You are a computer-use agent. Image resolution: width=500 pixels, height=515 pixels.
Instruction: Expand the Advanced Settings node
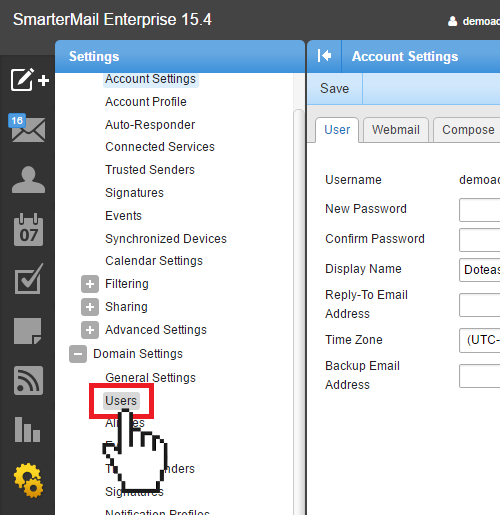pyautogui.click(x=90, y=330)
